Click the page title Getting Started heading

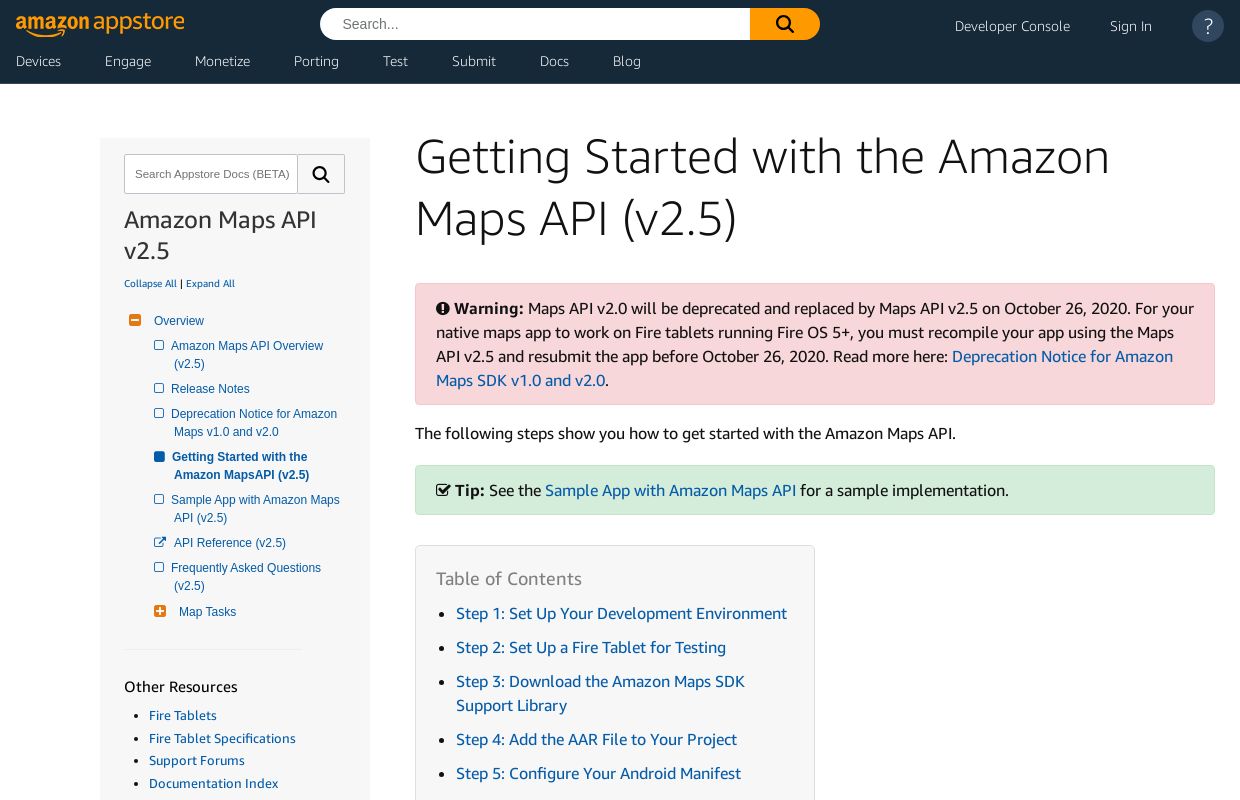pyautogui.click(x=762, y=187)
